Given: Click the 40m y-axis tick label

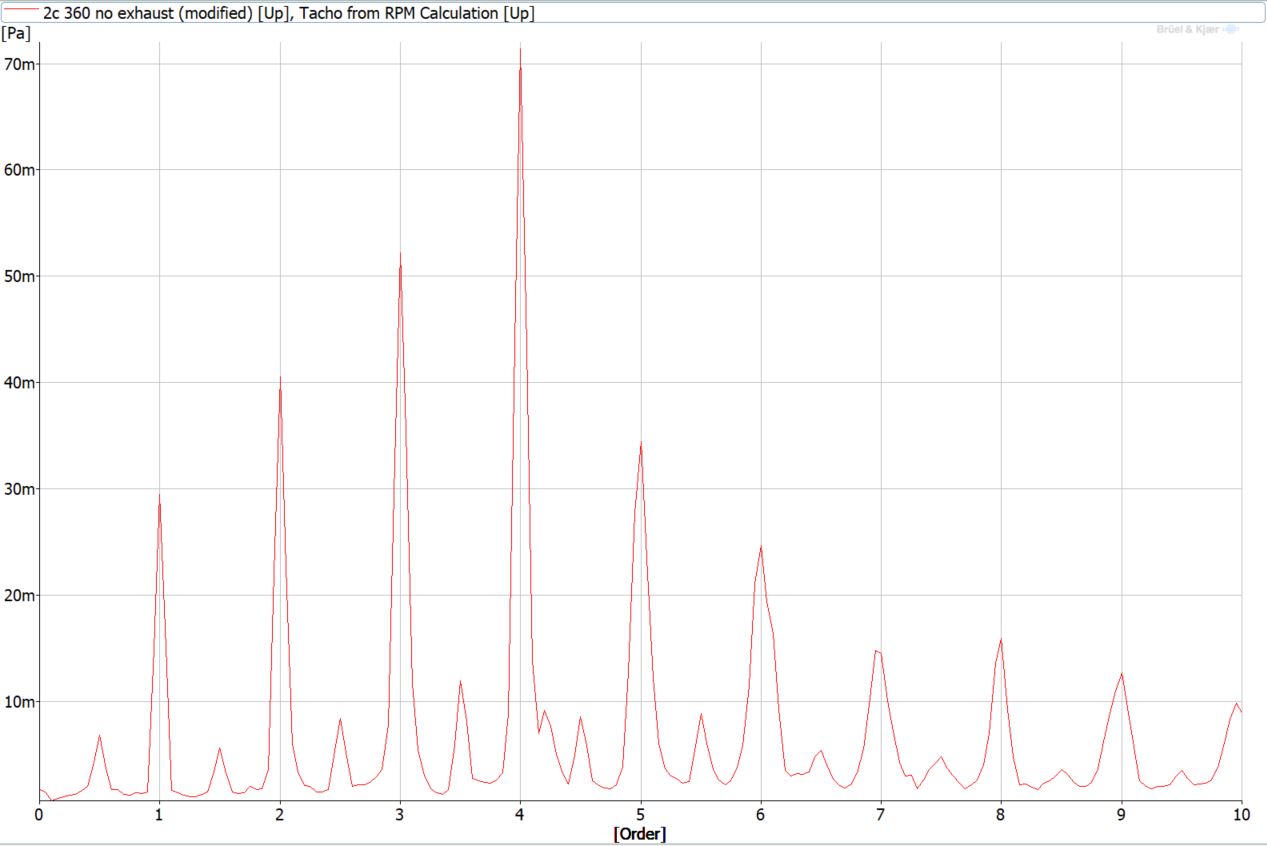Looking at the screenshot, I should (x=20, y=382).
